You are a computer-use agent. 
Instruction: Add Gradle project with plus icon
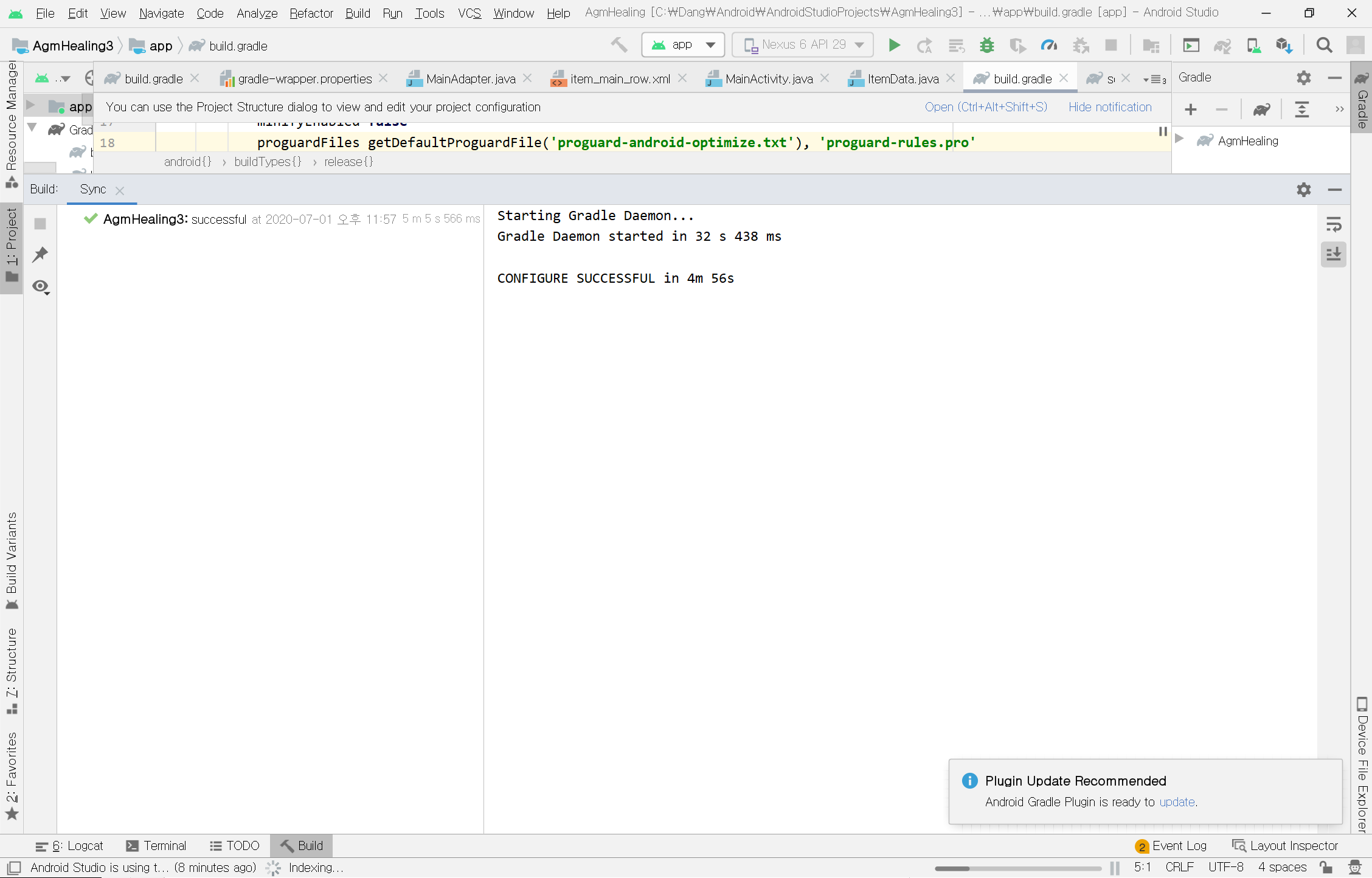coord(1191,109)
